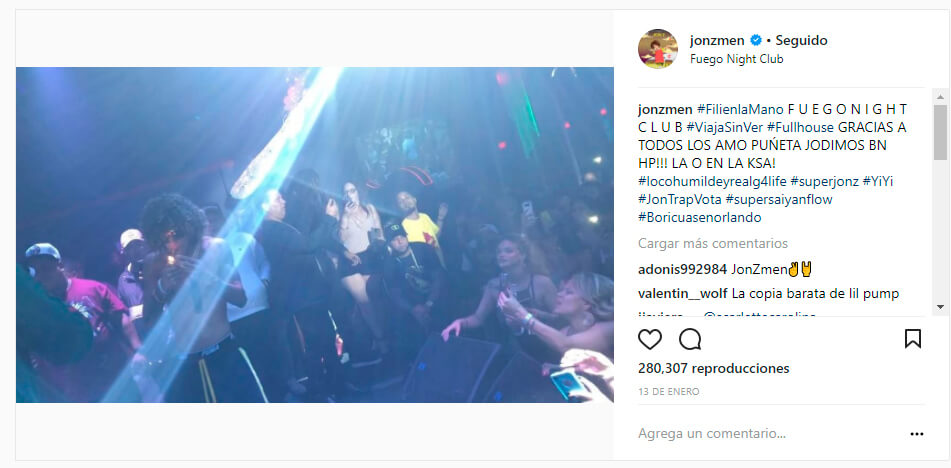Click the verified badge next to jonzmen

point(756,41)
